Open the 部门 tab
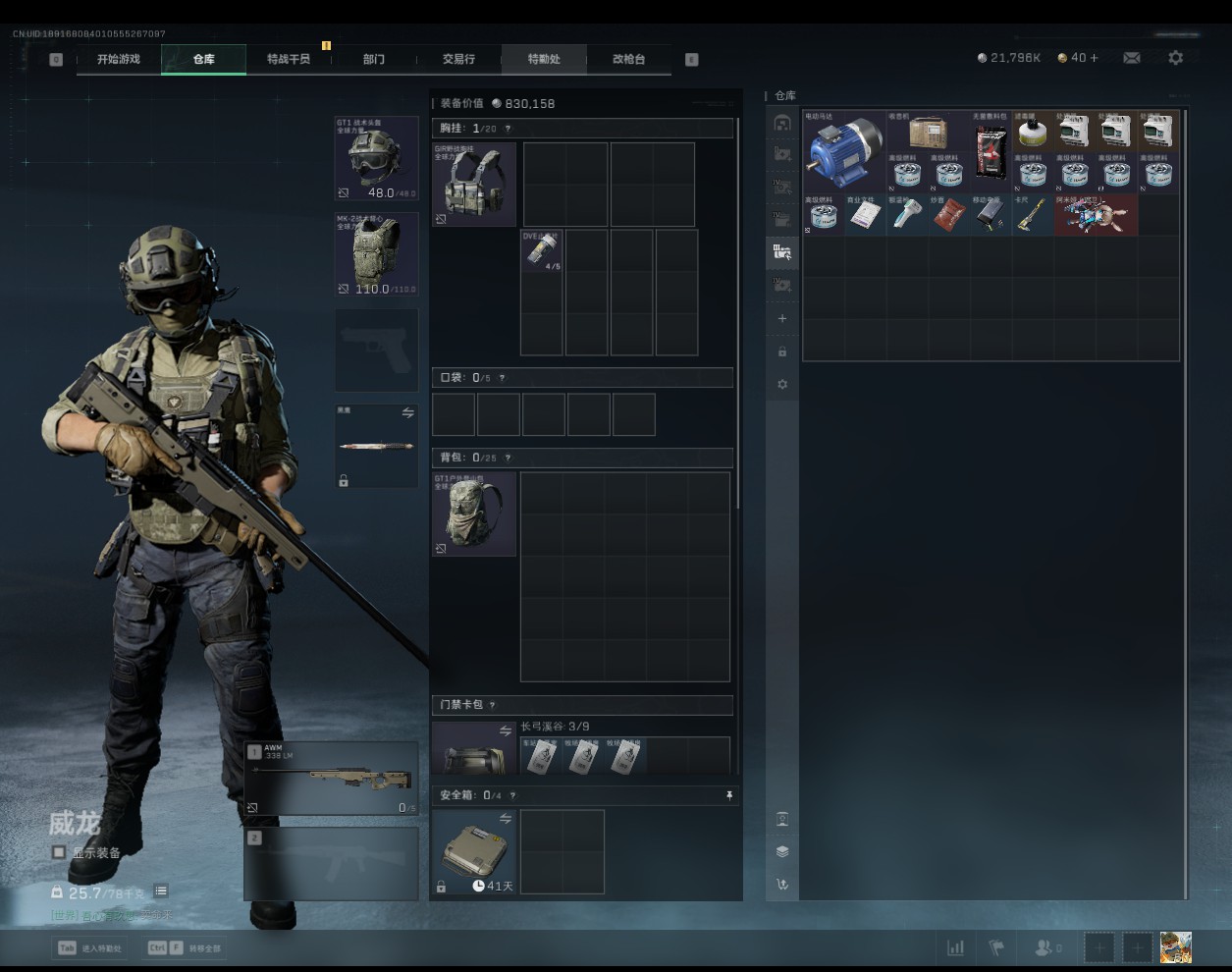The height and width of the screenshot is (972, 1232). coord(374,59)
